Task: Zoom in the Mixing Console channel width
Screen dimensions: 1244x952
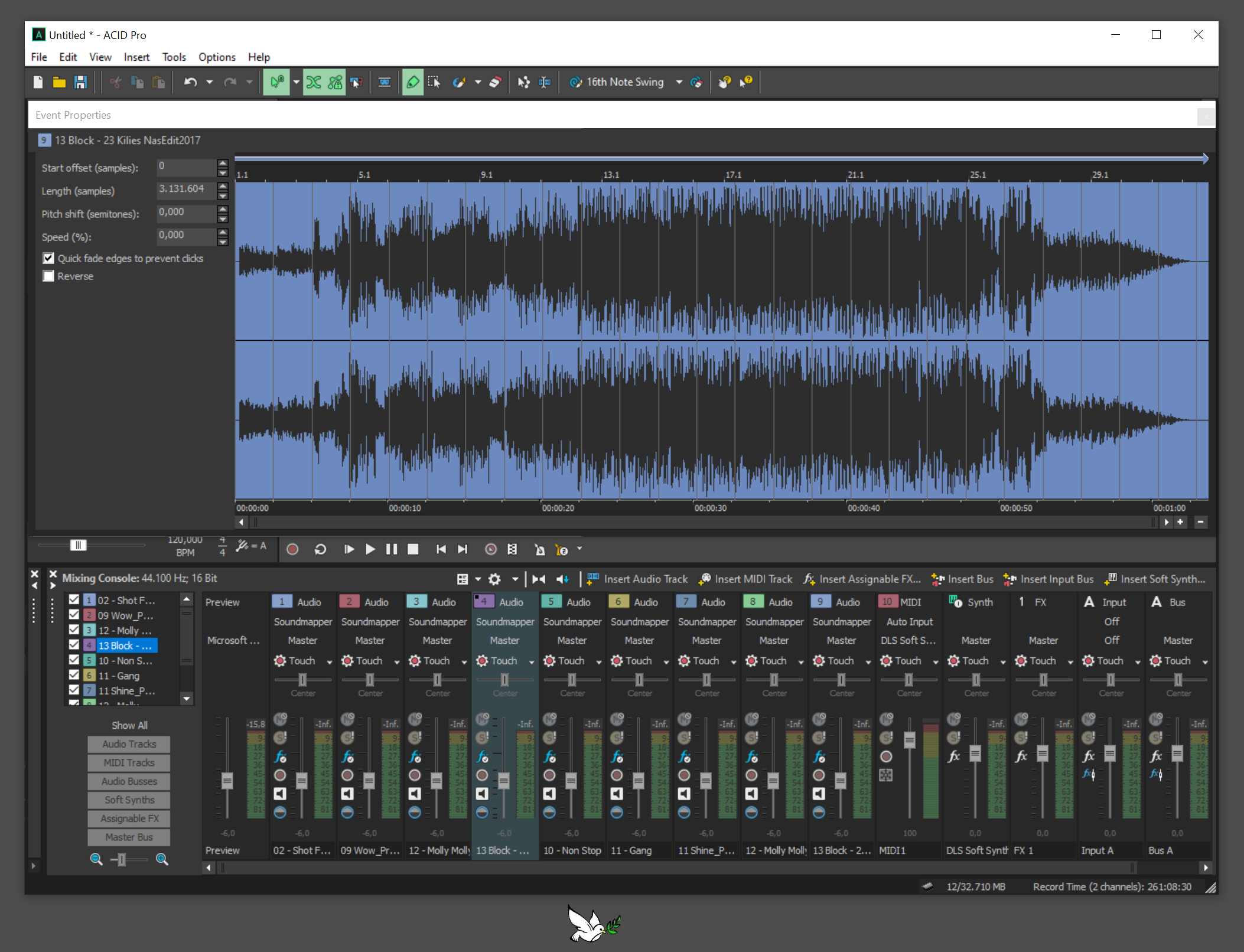Action: tap(162, 859)
